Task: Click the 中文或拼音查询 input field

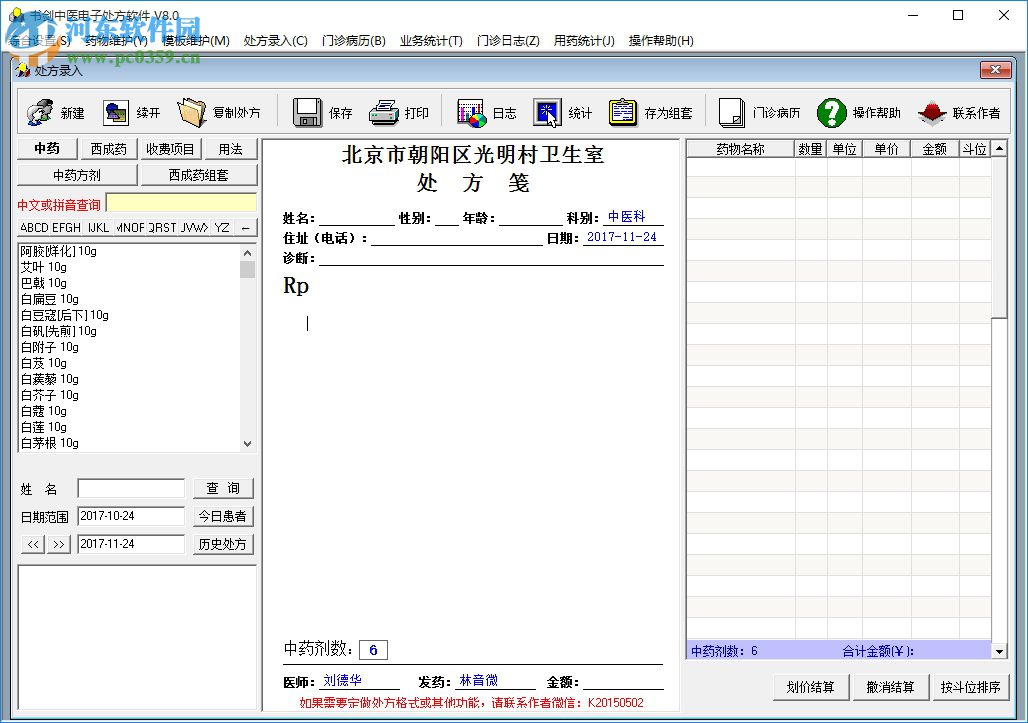Action: [181, 203]
